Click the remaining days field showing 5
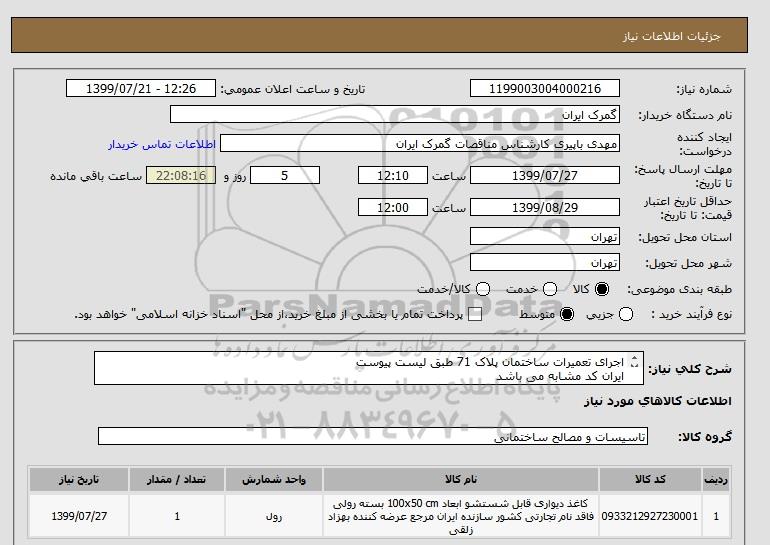 click(285, 175)
